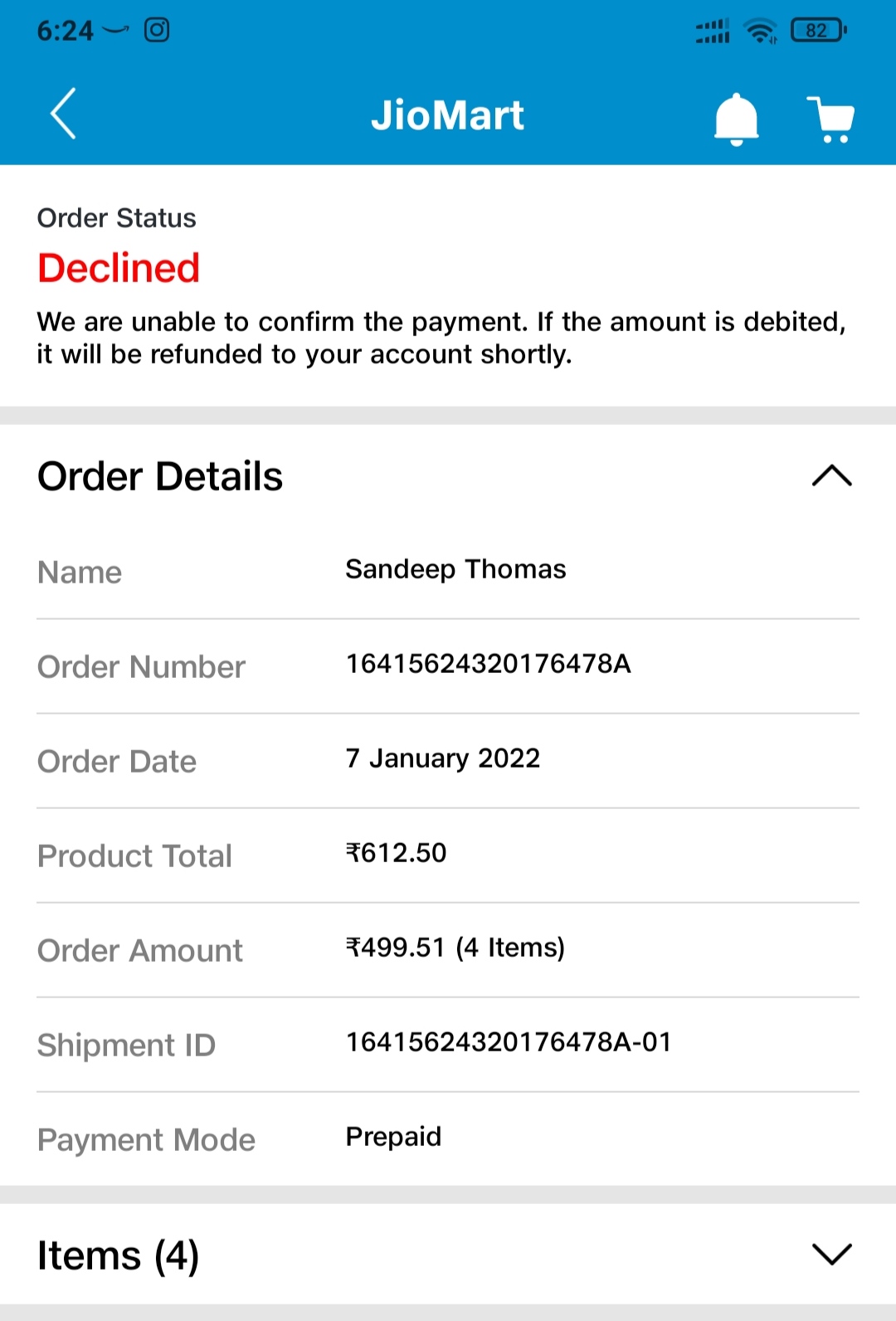The height and width of the screenshot is (1321, 896).
Task: Tap the signal strength icon
Action: tap(713, 32)
